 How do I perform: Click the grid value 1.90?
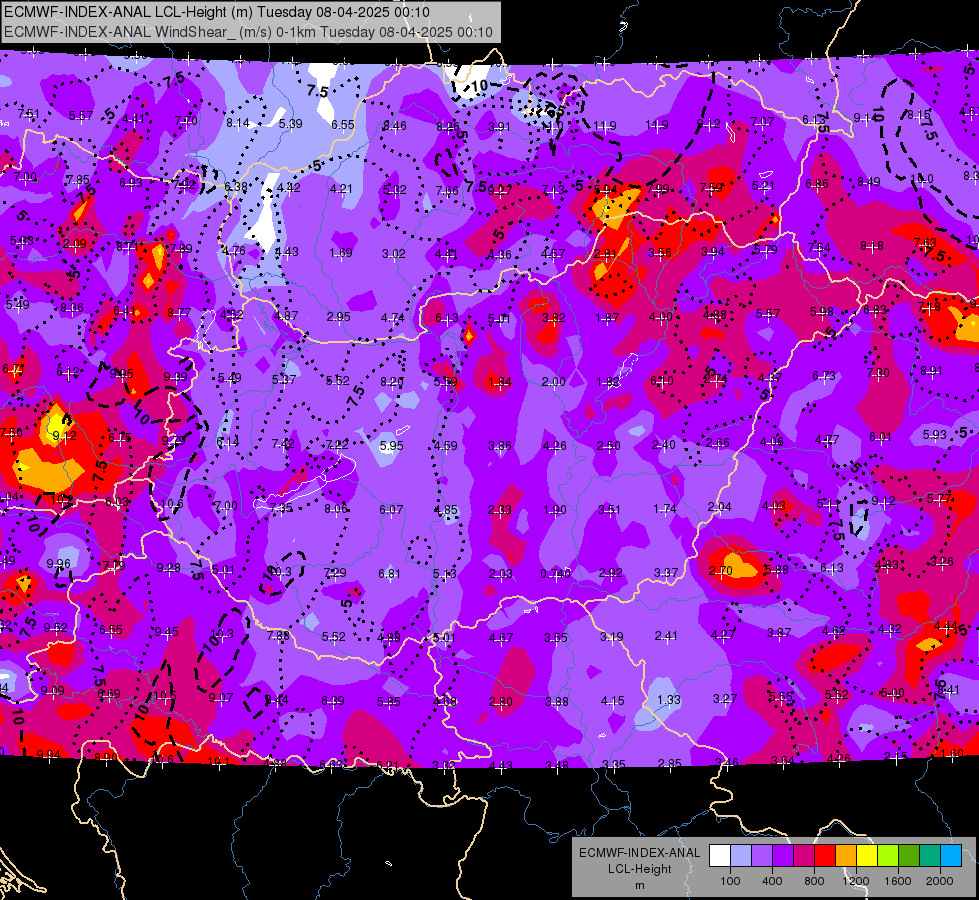554,510
